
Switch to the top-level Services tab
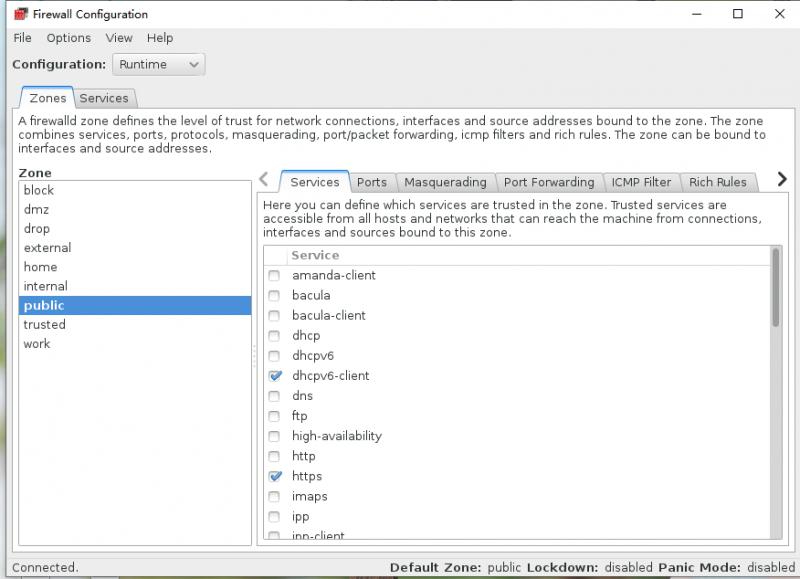click(x=104, y=98)
